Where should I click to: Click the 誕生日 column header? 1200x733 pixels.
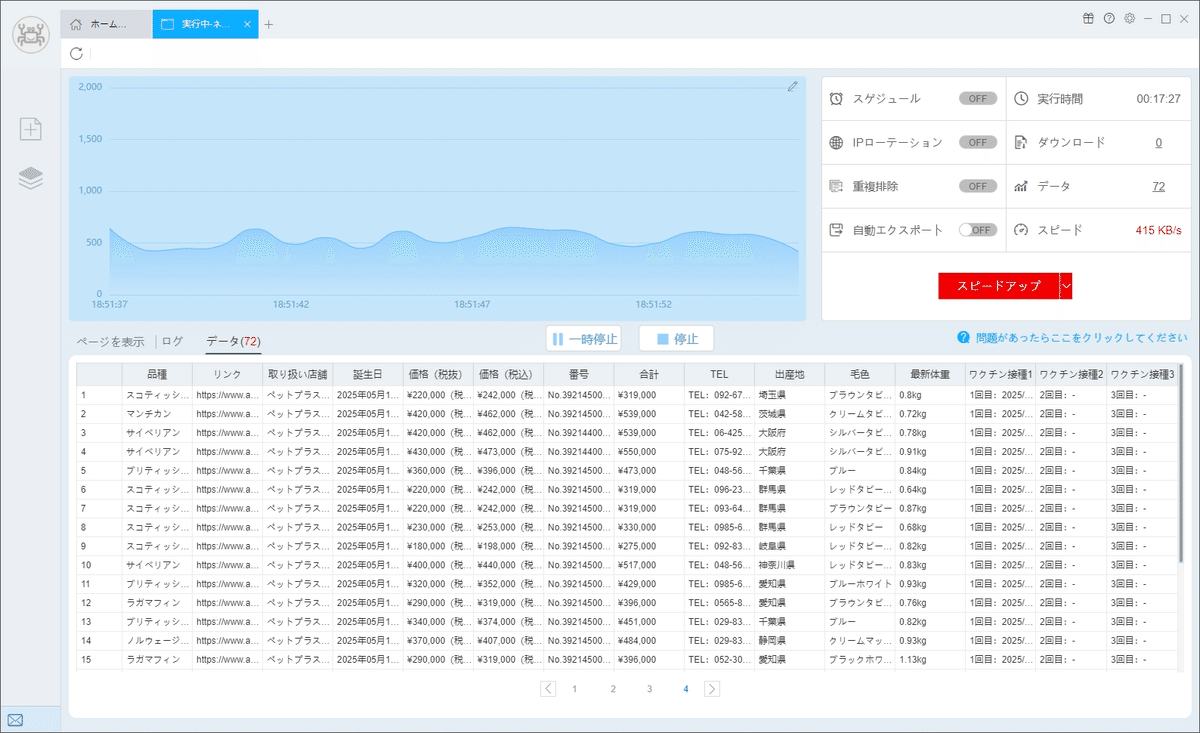367,374
